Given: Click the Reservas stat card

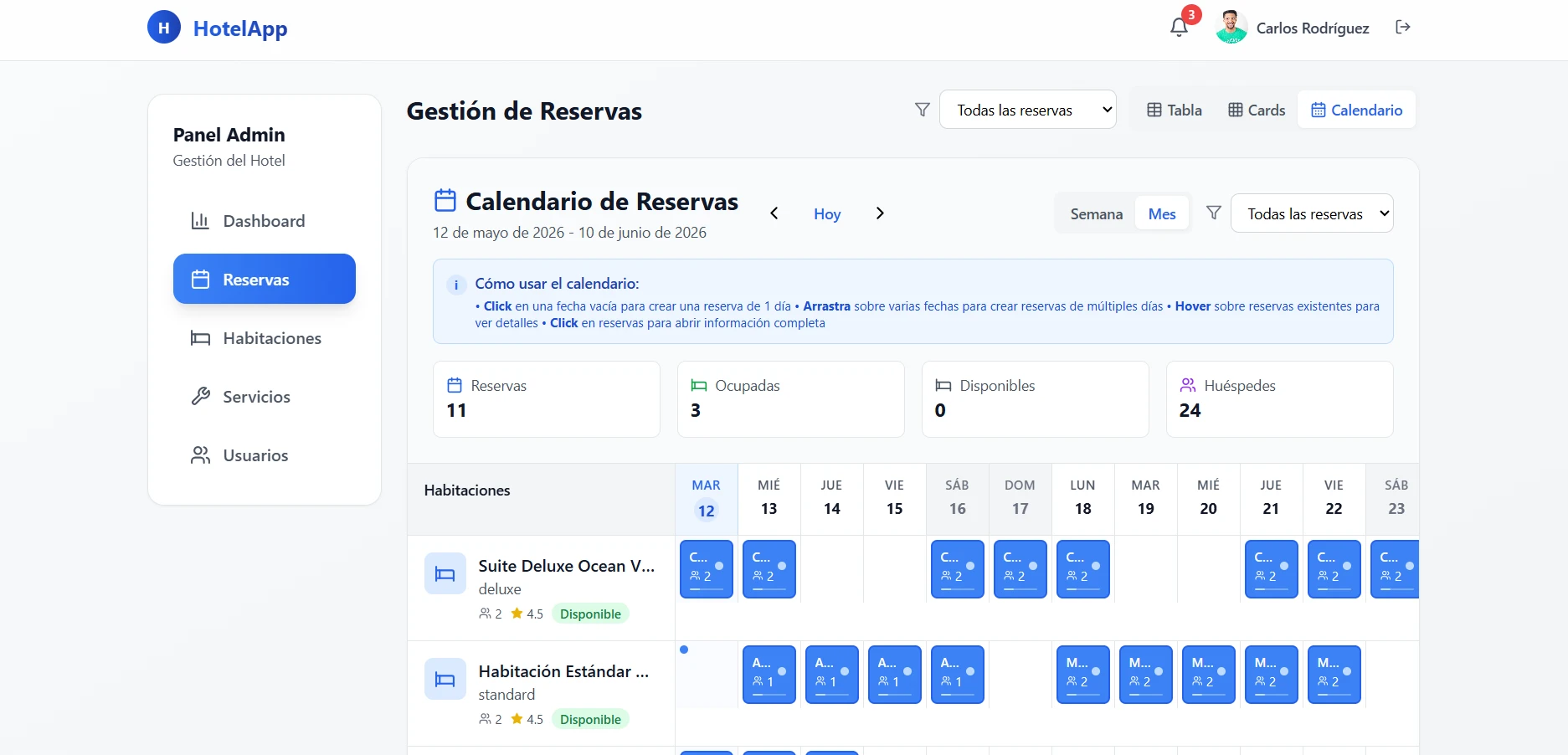Looking at the screenshot, I should pos(547,399).
